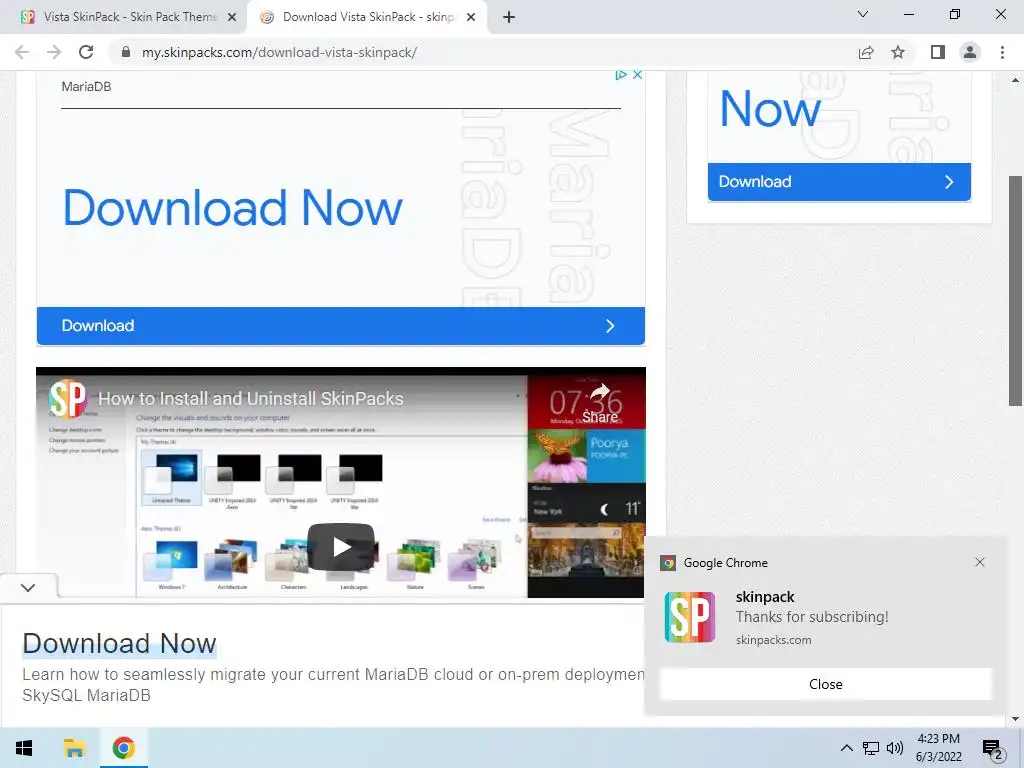Reload the current page
The height and width of the screenshot is (768, 1024).
pyautogui.click(x=86, y=52)
